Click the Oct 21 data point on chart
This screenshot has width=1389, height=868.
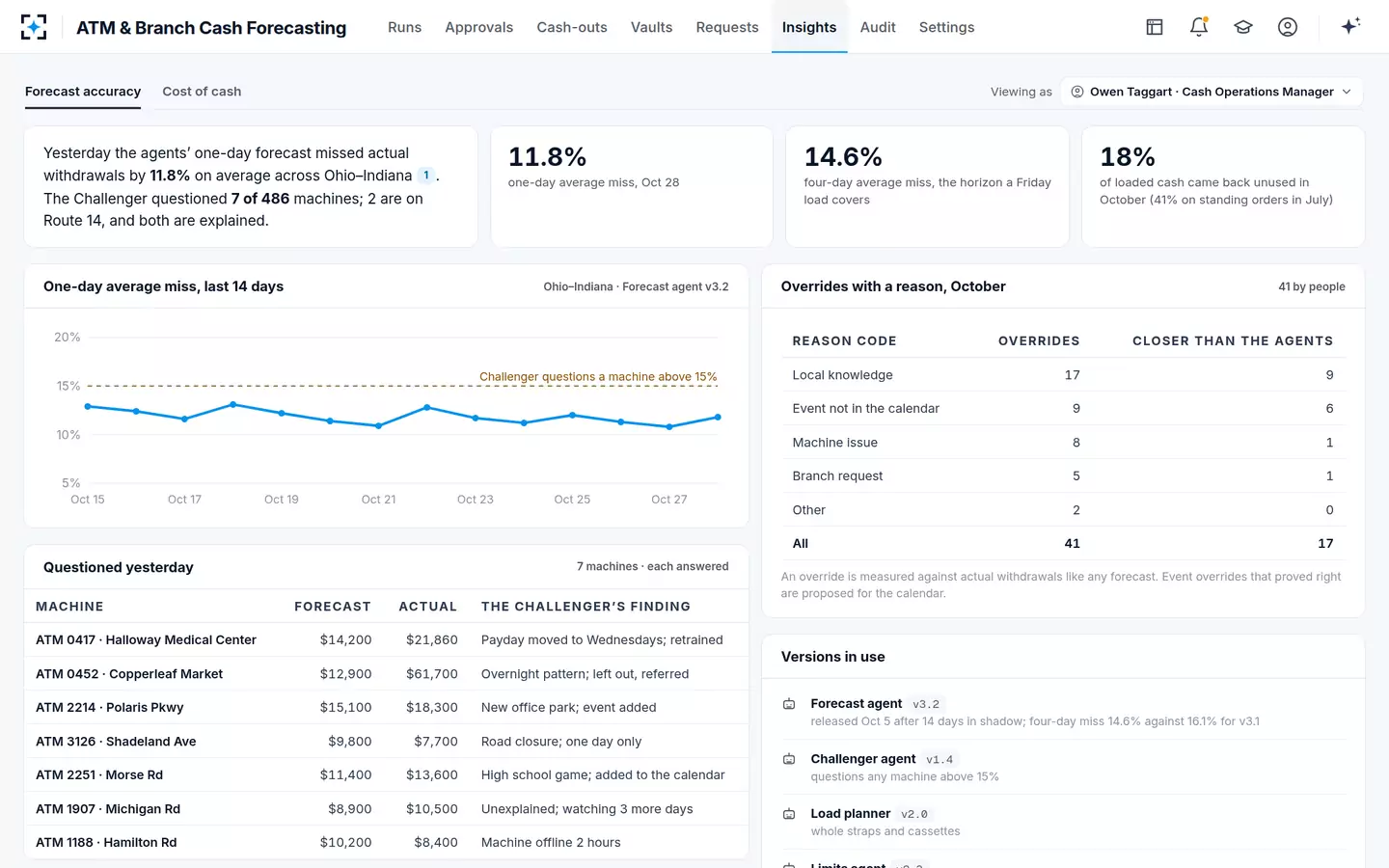pos(378,425)
